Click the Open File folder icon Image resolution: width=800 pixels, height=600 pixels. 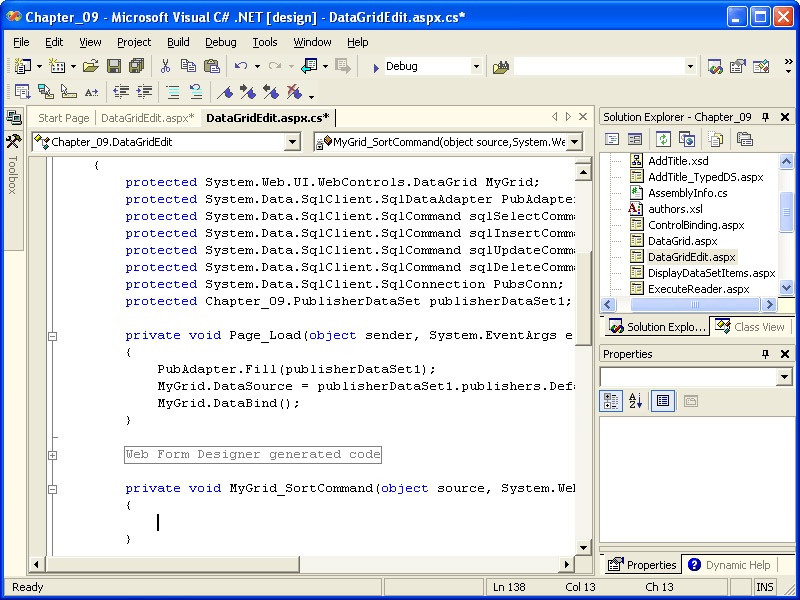pos(91,66)
